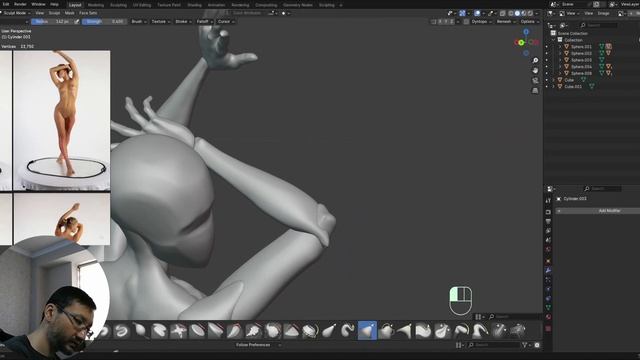Switch to the UV Editing workspace tab
The image size is (640, 360).
142,5
